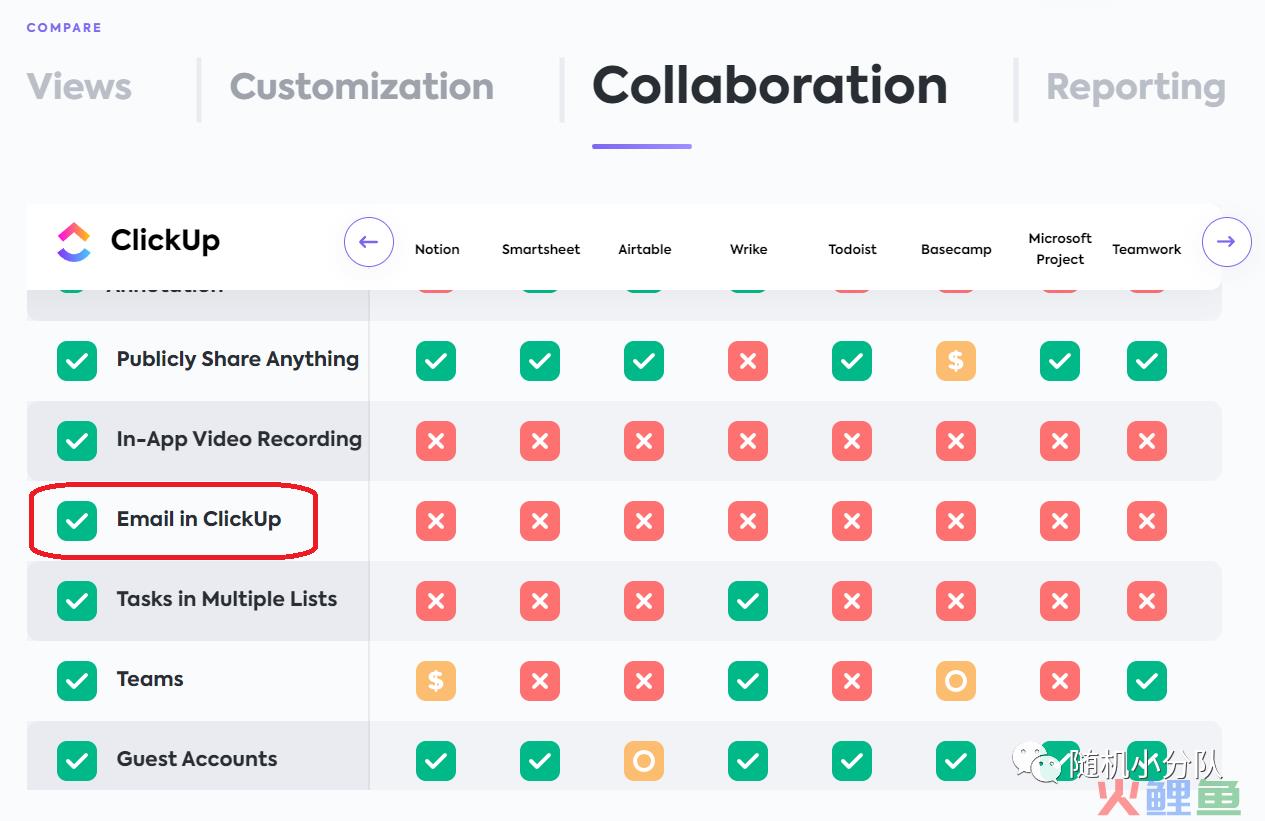This screenshot has width=1265, height=821.
Task: Select the Collaboration tab
Action: coord(770,86)
